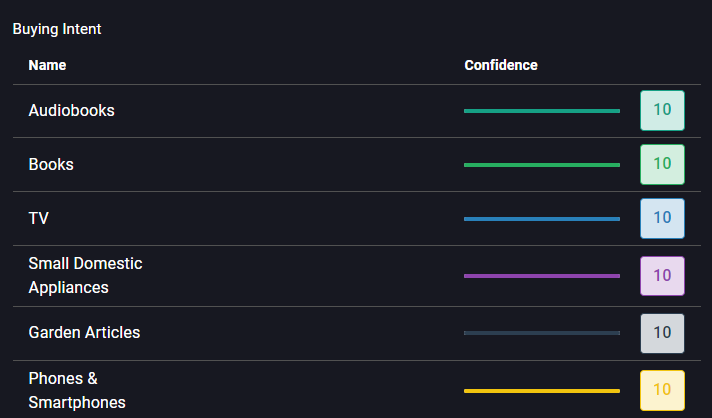
Task: Click the gray Garden Articles confidence bar
Action: pyautogui.click(x=542, y=333)
